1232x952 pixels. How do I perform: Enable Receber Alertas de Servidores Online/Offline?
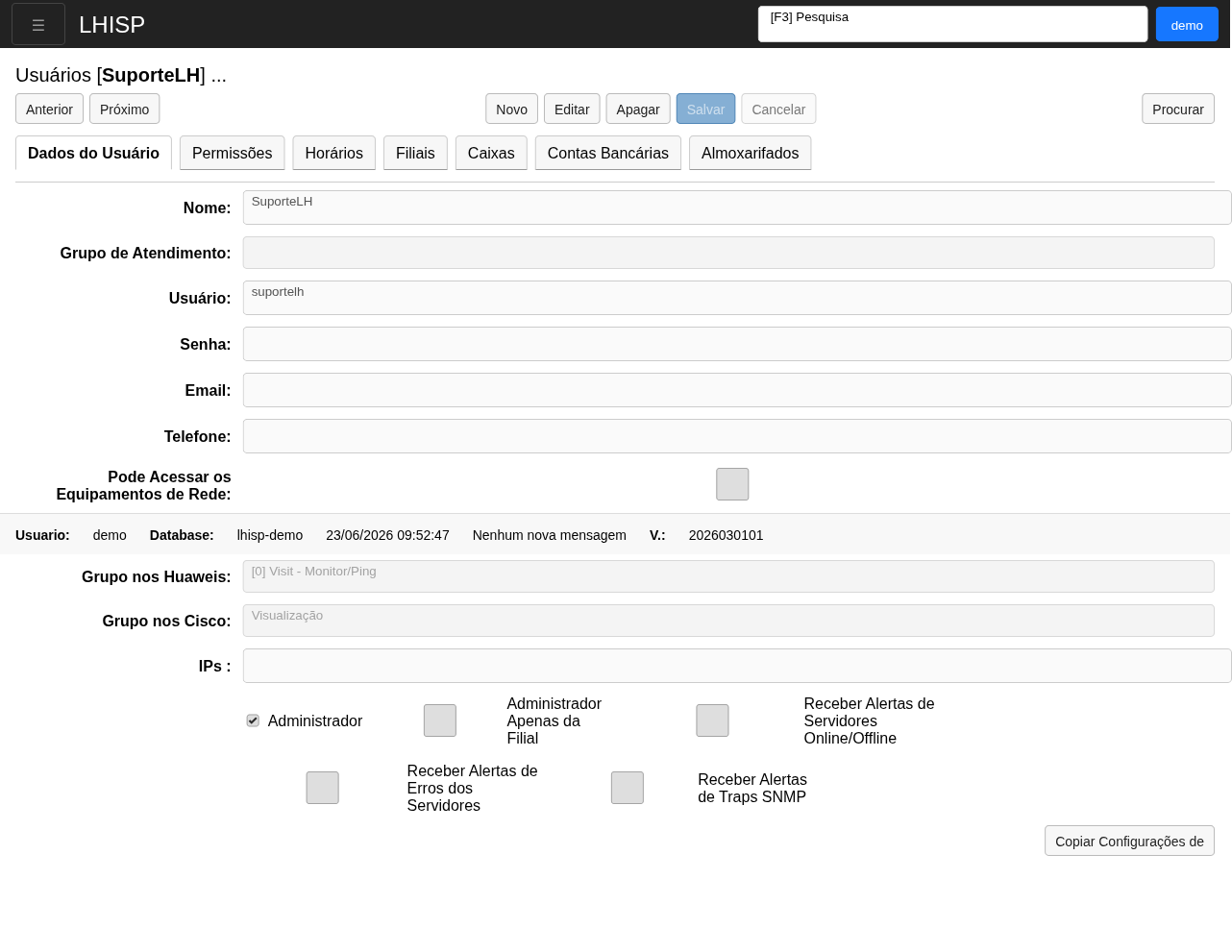[x=712, y=720]
